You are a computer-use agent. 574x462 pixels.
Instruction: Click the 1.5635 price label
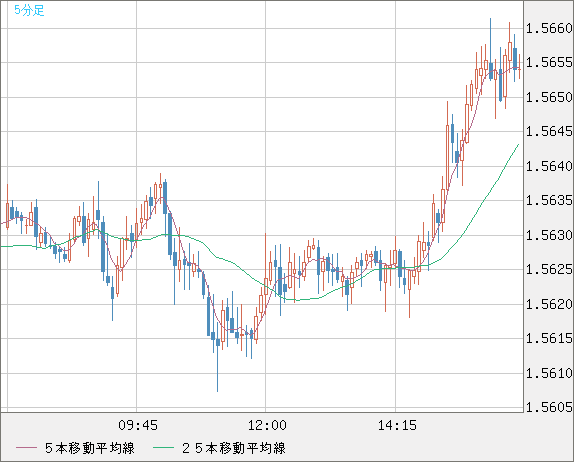(x=549, y=200)
